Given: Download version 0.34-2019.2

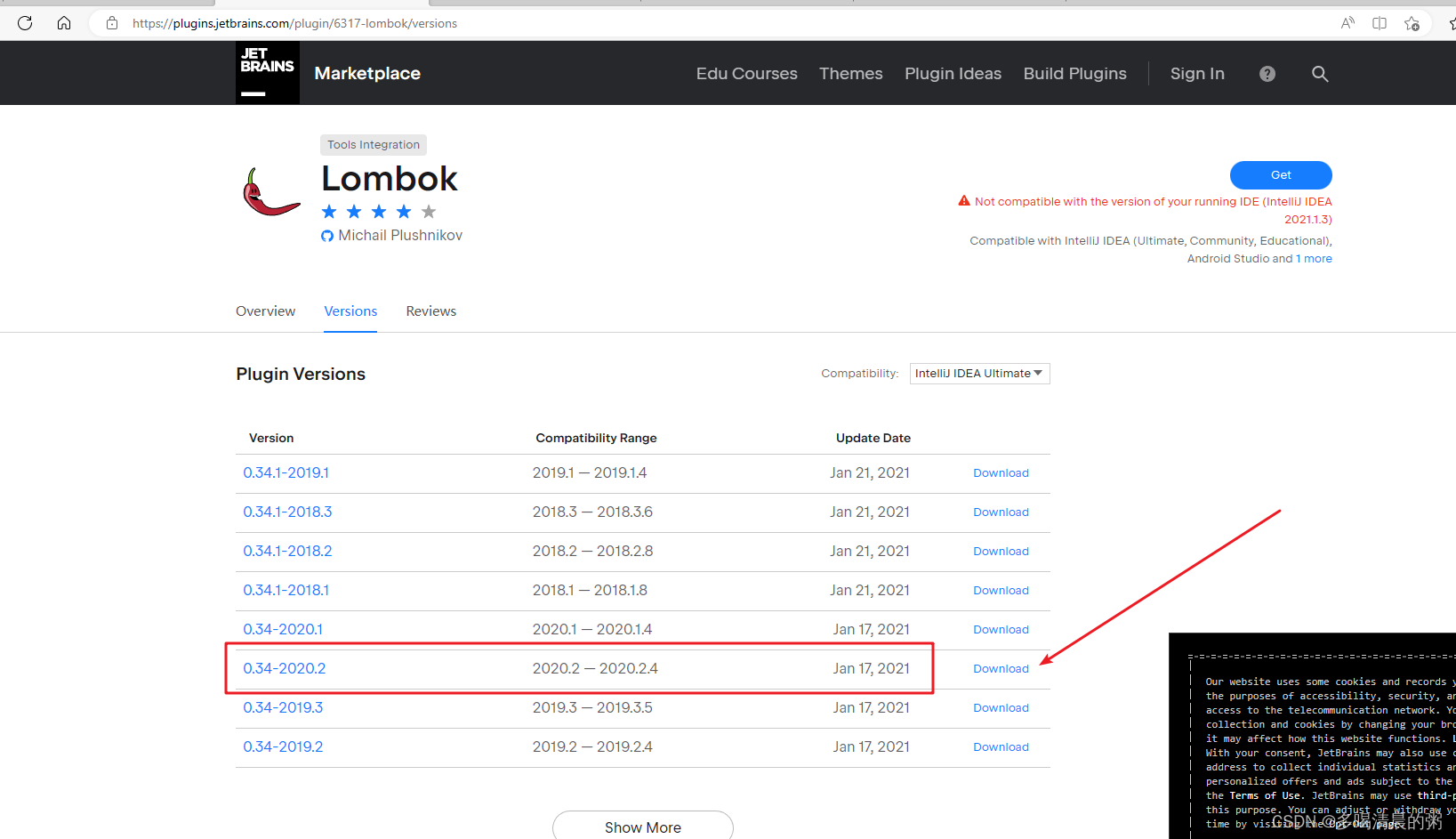Looking at the screenshot, I should click(1001, 747).
